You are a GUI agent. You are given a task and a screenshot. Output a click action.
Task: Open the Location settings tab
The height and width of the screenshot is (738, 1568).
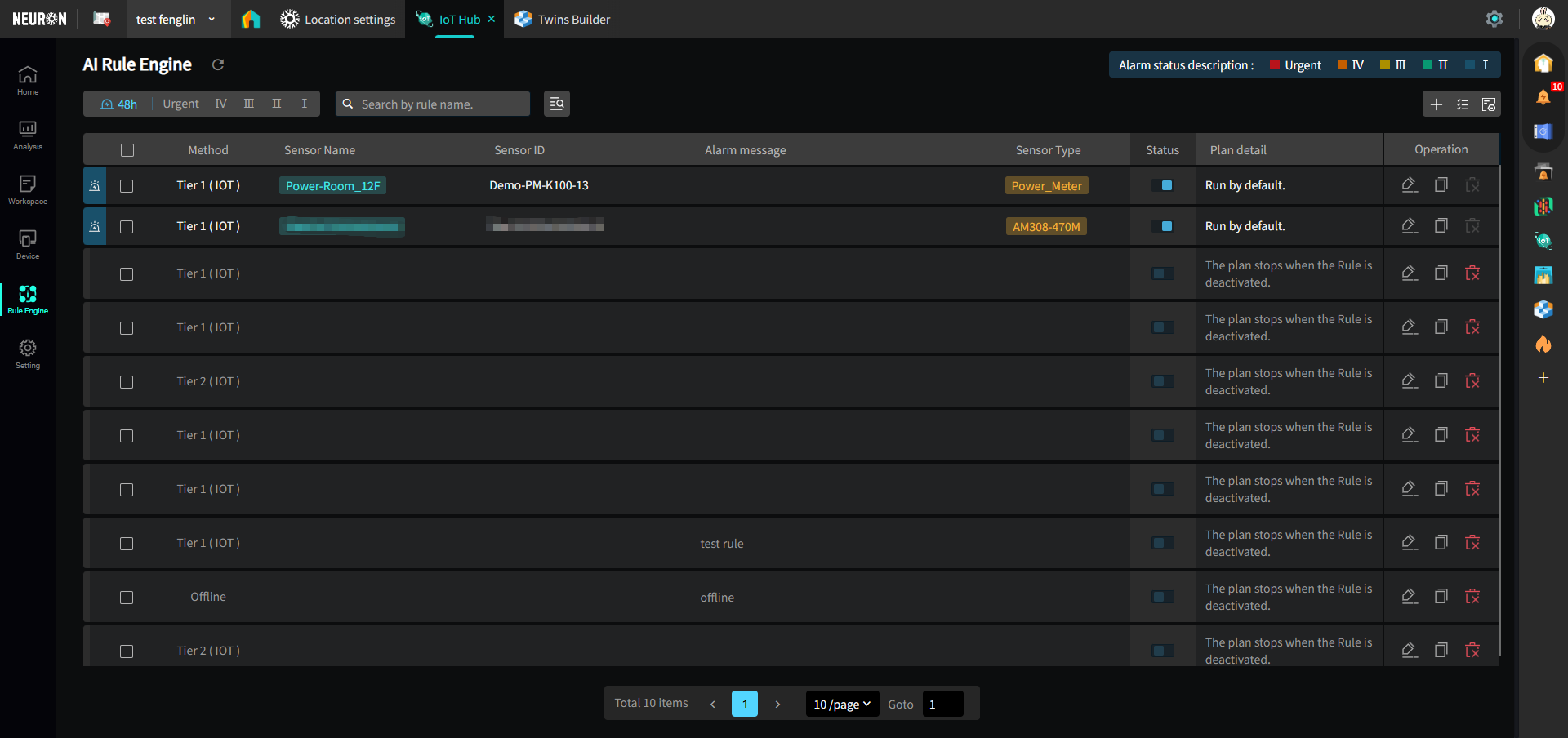(x=338, y=20)
